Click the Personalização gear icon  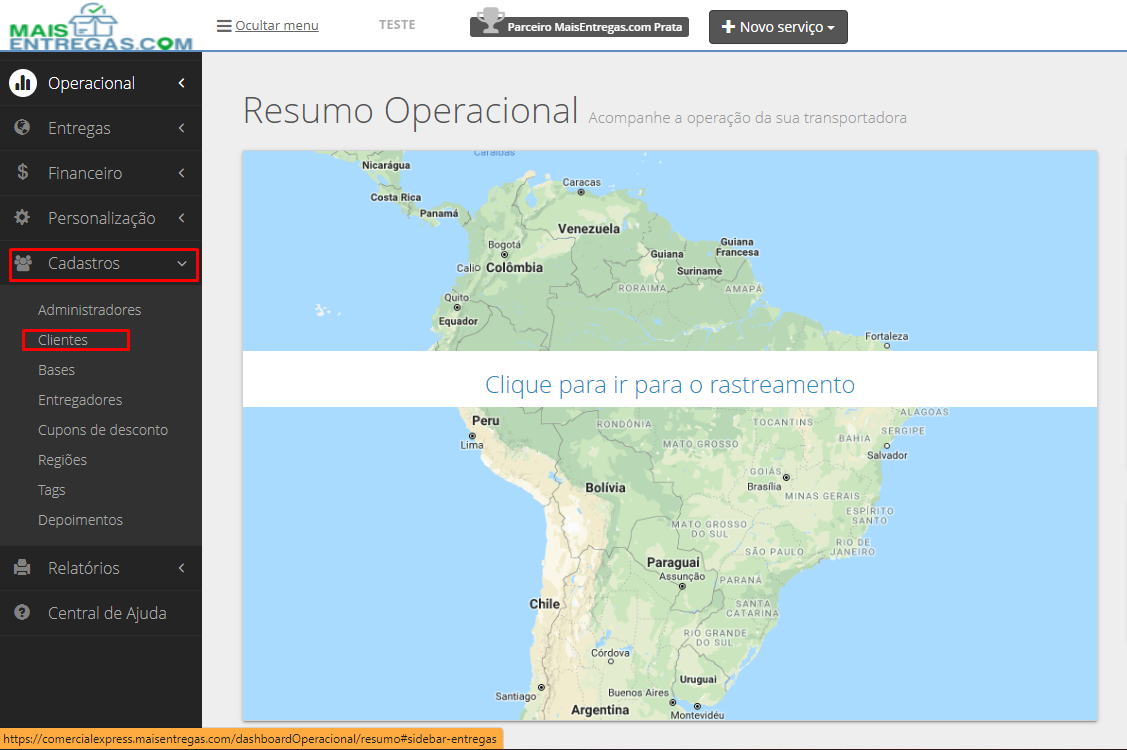point(22,217)
